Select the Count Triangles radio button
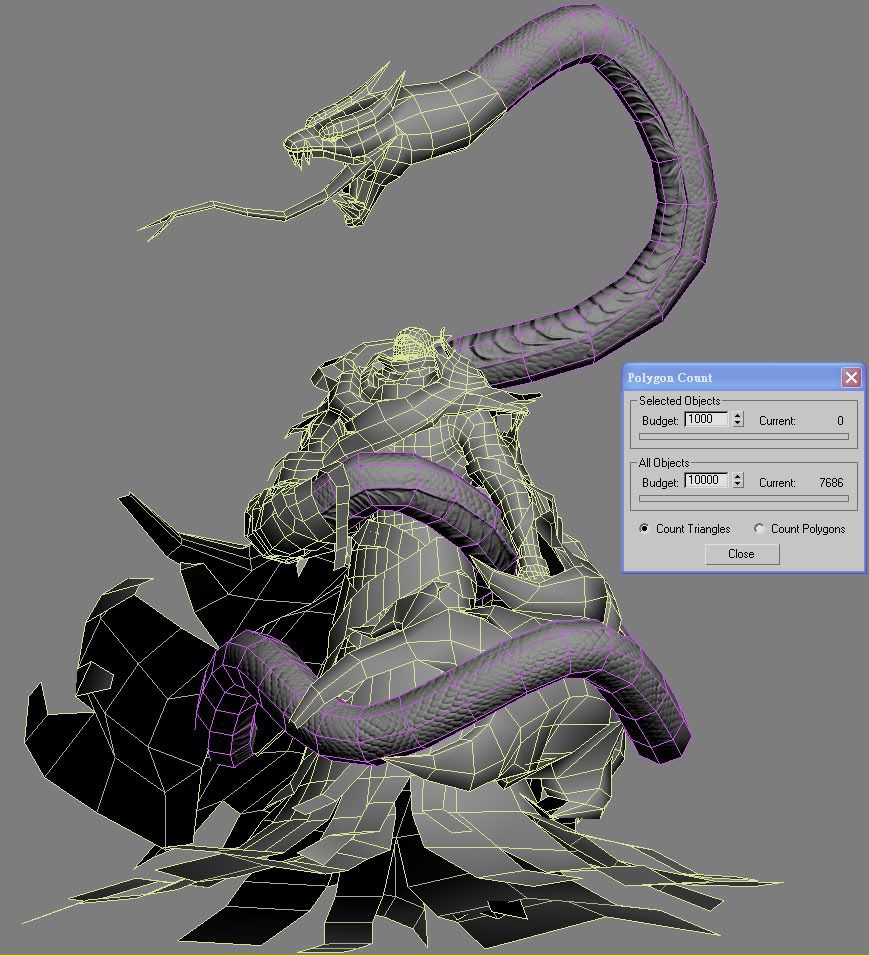The height and width of the screenshot is (956, 869). tap(645, 529)
